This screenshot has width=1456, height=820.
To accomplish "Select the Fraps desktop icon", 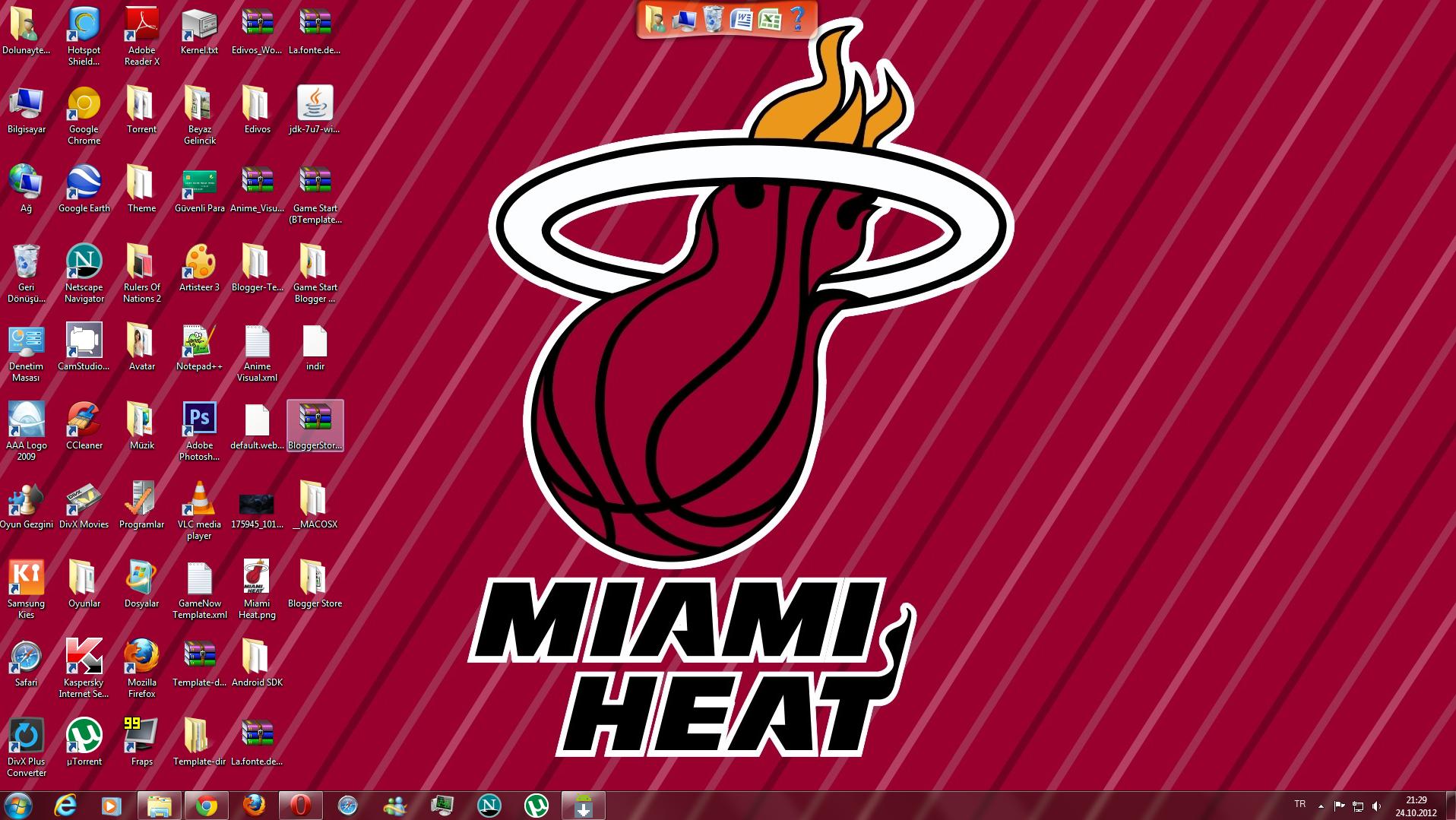I will pyautogui.click(x=142, y=742).
